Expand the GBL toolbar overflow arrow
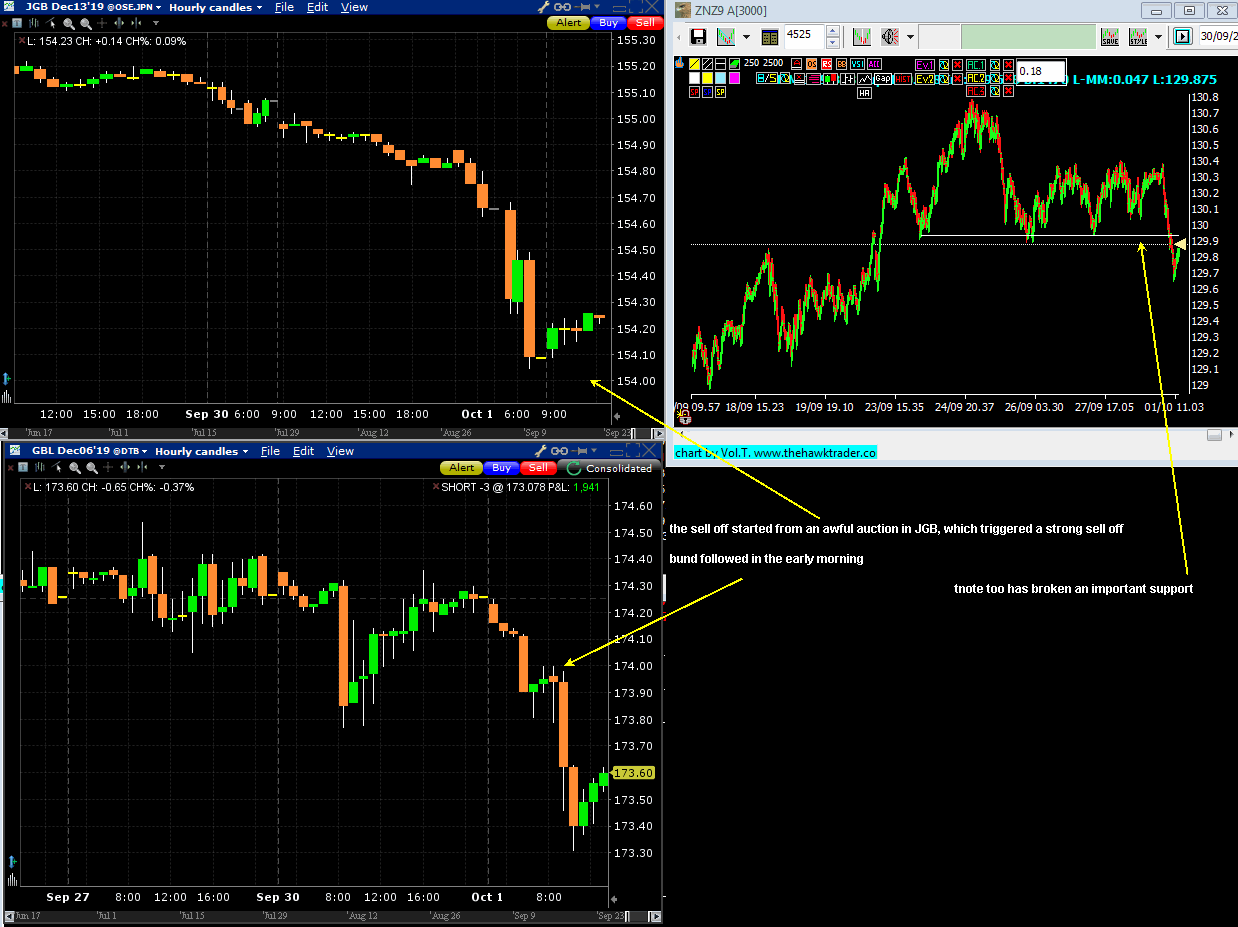This screenshot has height=927, width=1238. click(x=162, y=467)
